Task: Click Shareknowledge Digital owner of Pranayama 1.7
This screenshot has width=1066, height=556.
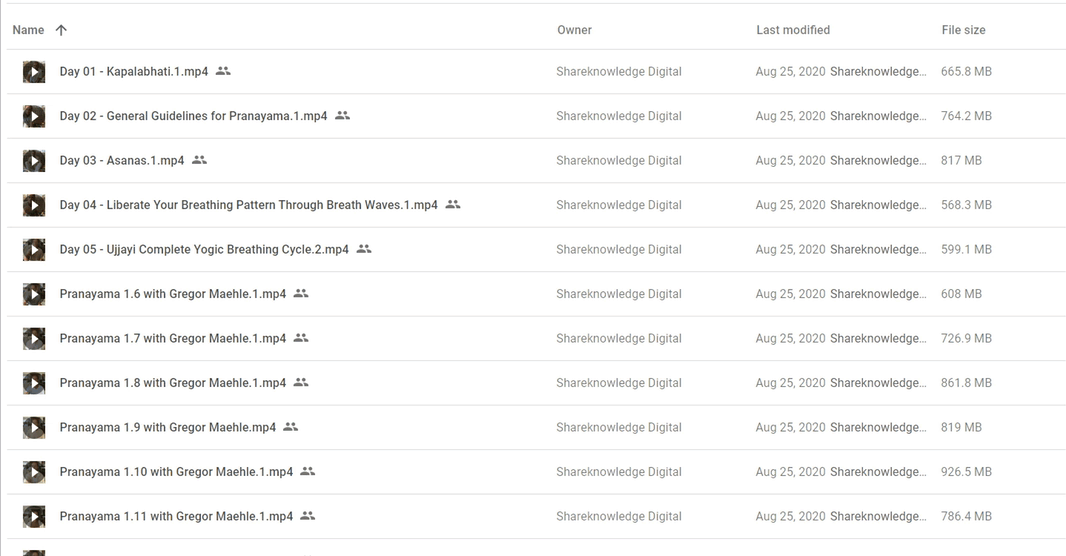Action: point(618,338)
